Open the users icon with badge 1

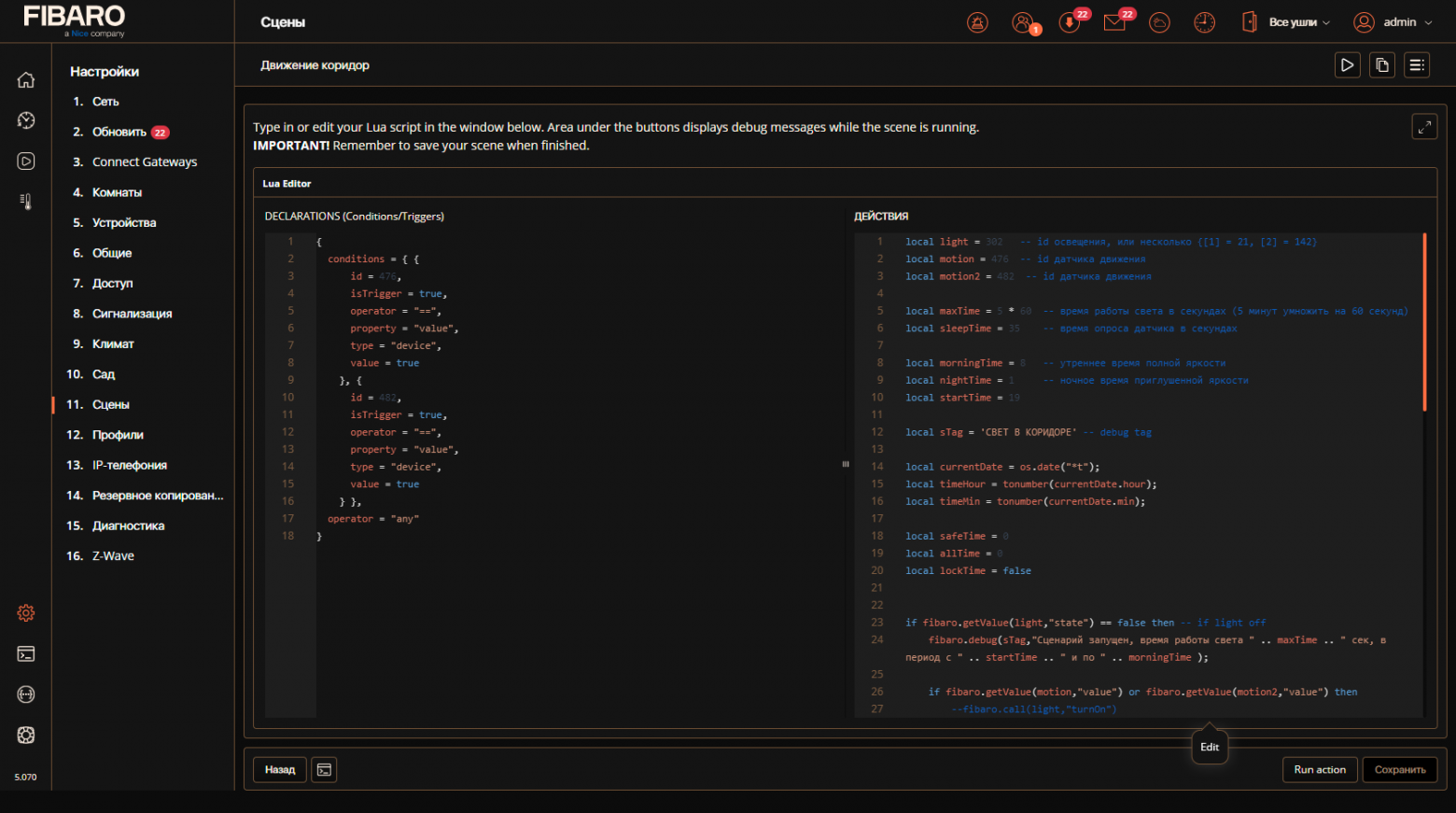(x=1024, y=22)
